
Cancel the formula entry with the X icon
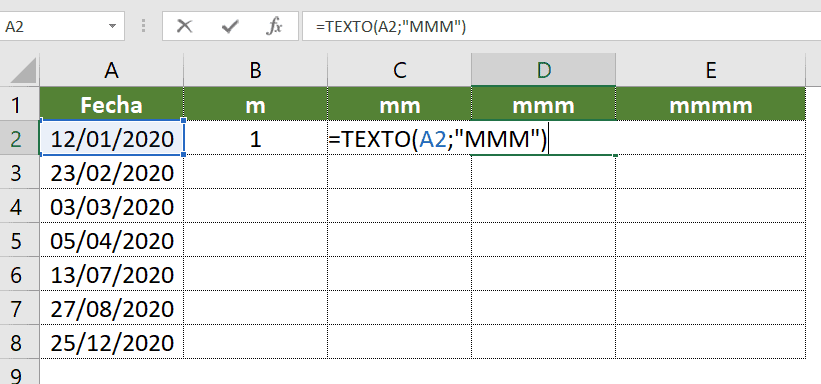pyautogui.click(x=184, y=26)
